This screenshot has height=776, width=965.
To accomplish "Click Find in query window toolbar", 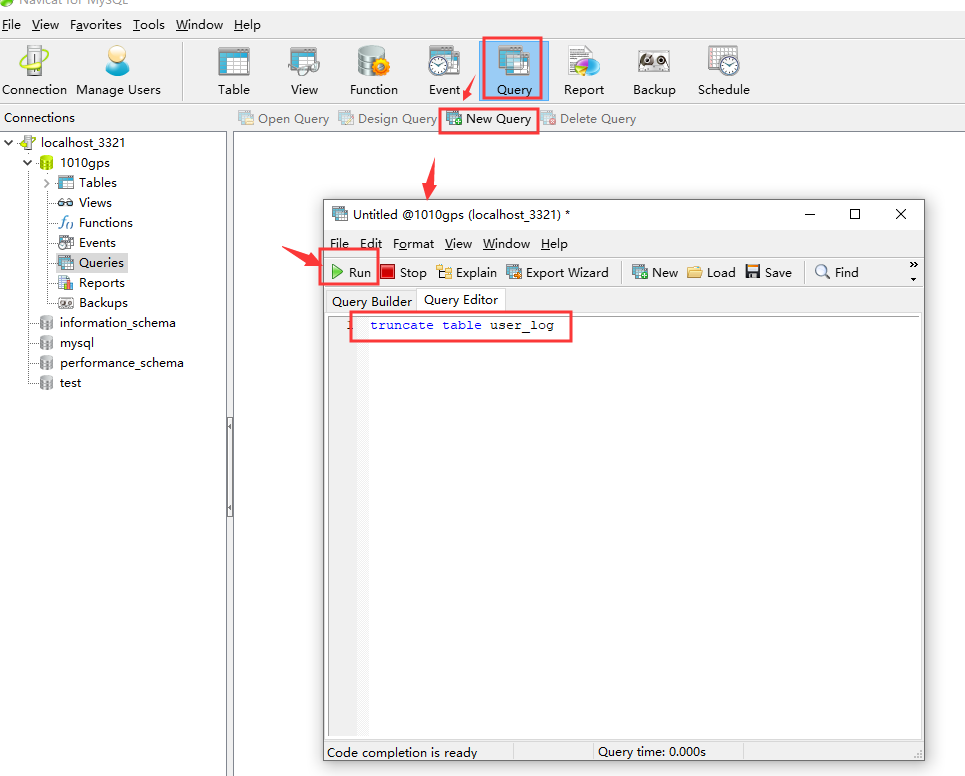I will click(836, 272).
